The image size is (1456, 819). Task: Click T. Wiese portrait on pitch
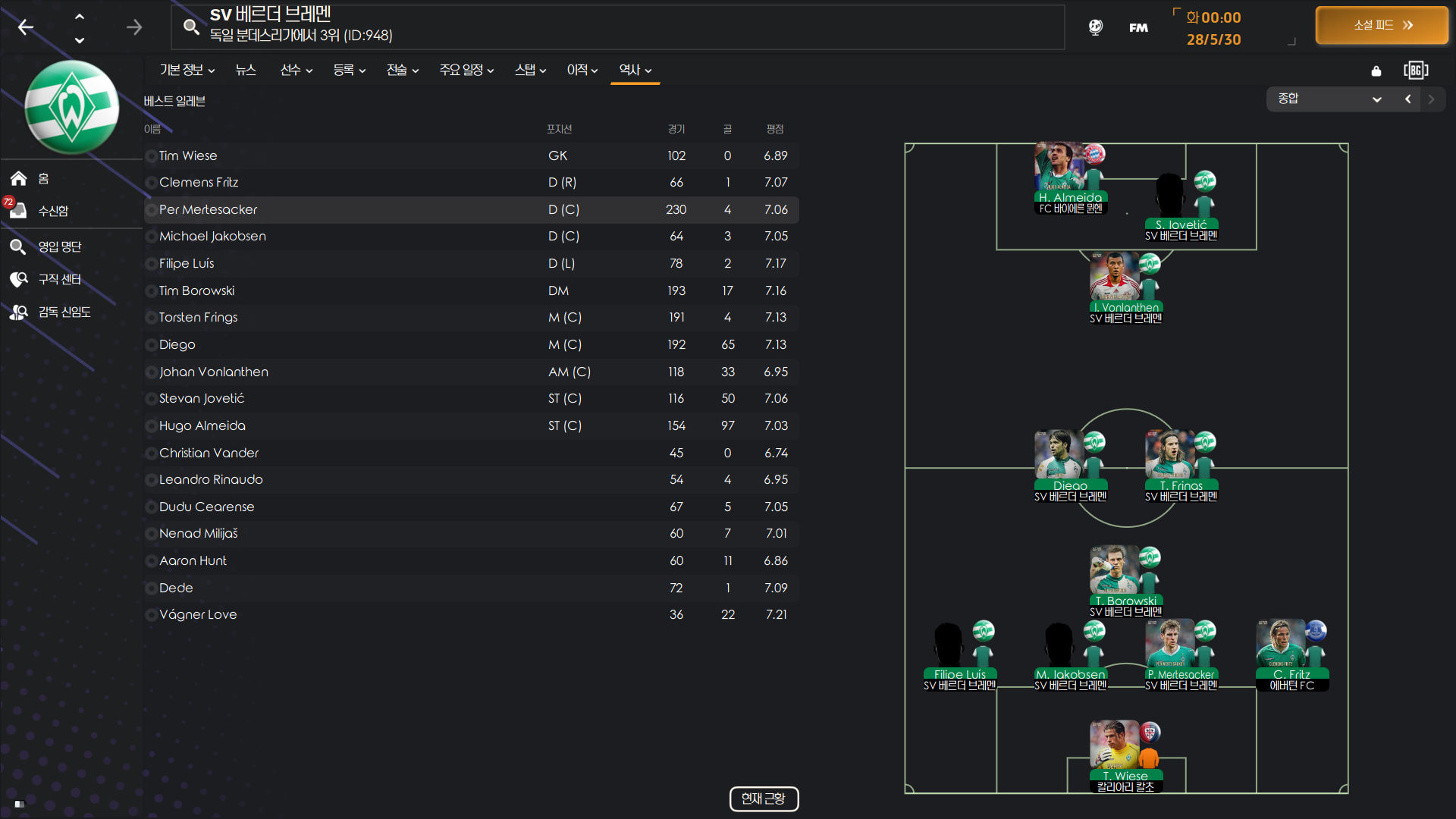(1114, 744)
